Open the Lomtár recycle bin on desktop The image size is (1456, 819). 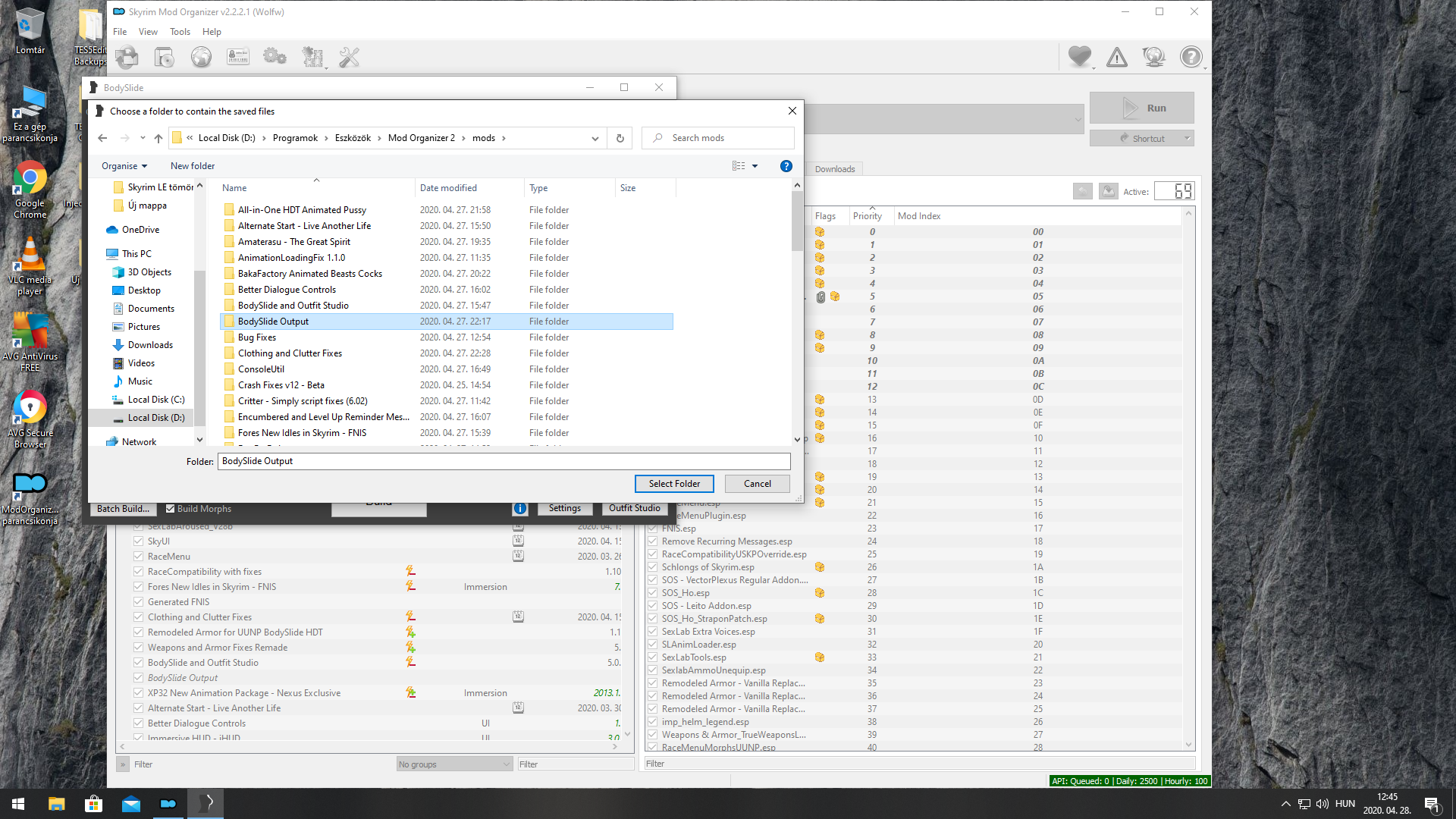click(30, 32)
